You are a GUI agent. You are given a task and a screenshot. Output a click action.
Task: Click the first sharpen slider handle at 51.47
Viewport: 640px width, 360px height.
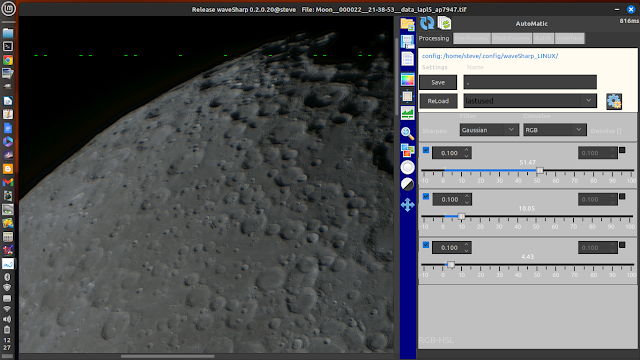[540, 170]
